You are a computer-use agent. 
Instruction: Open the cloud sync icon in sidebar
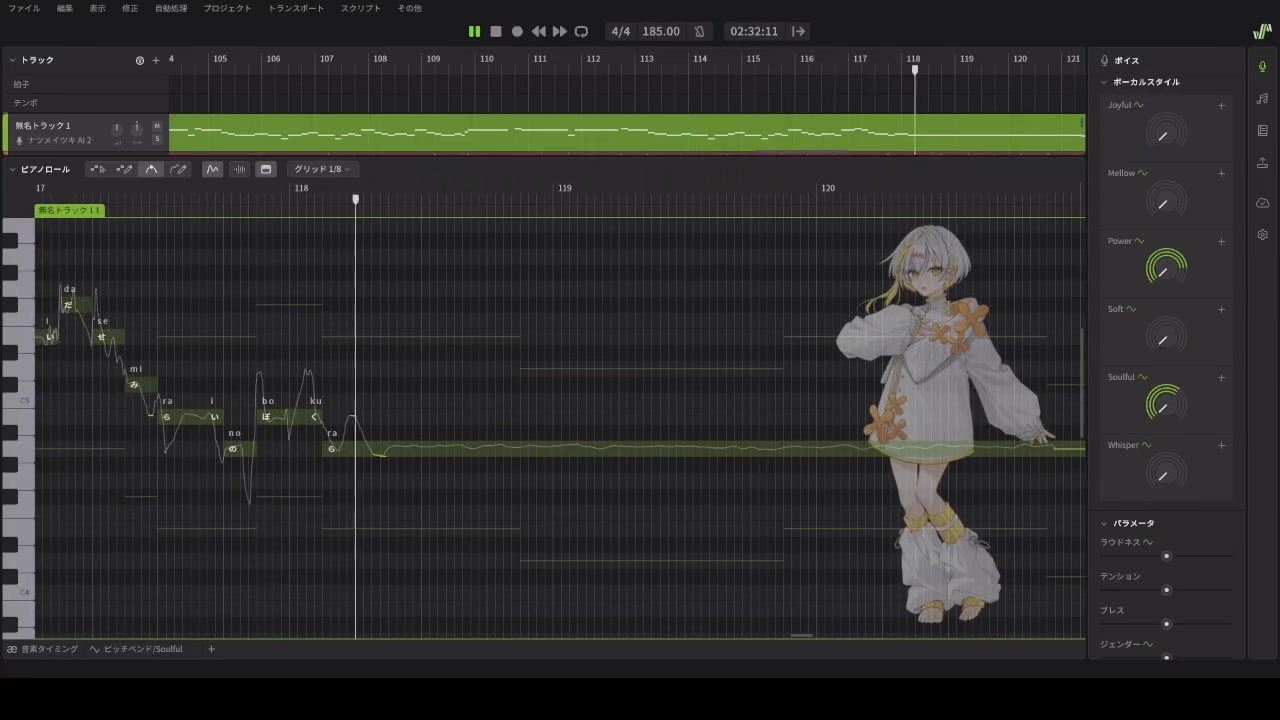pyautogui.click(x=1262, y=203)
